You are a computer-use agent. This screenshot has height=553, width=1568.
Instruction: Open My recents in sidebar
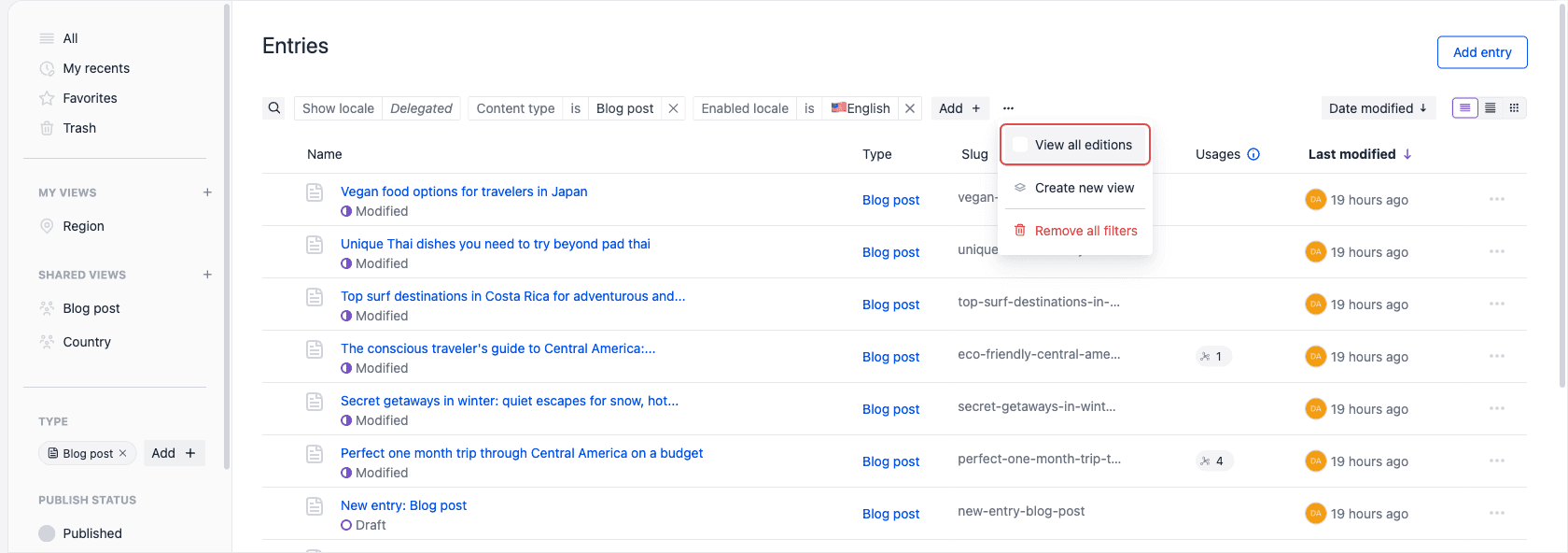pos(96,68)
